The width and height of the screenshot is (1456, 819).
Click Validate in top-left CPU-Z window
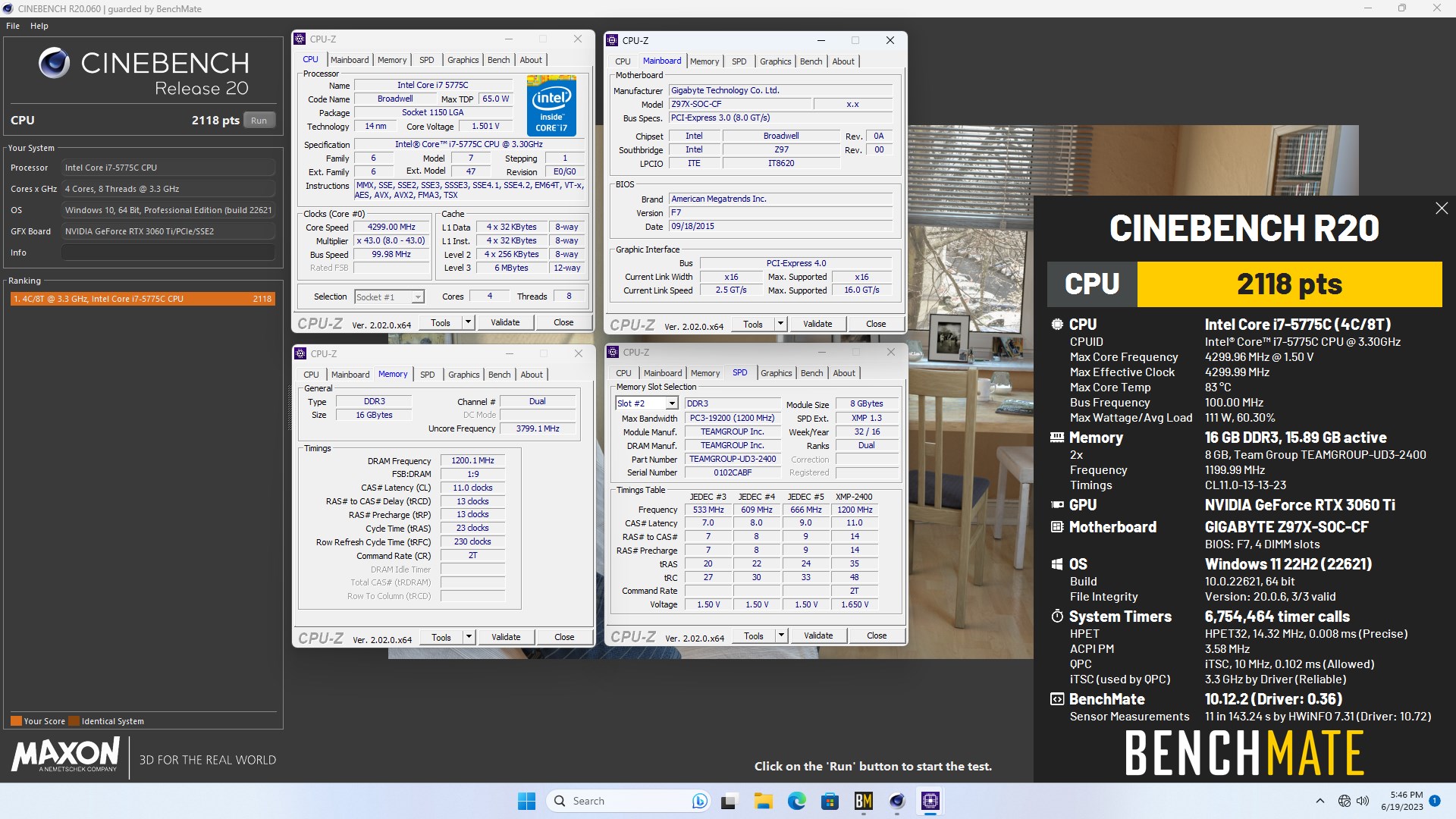(505, 322)
